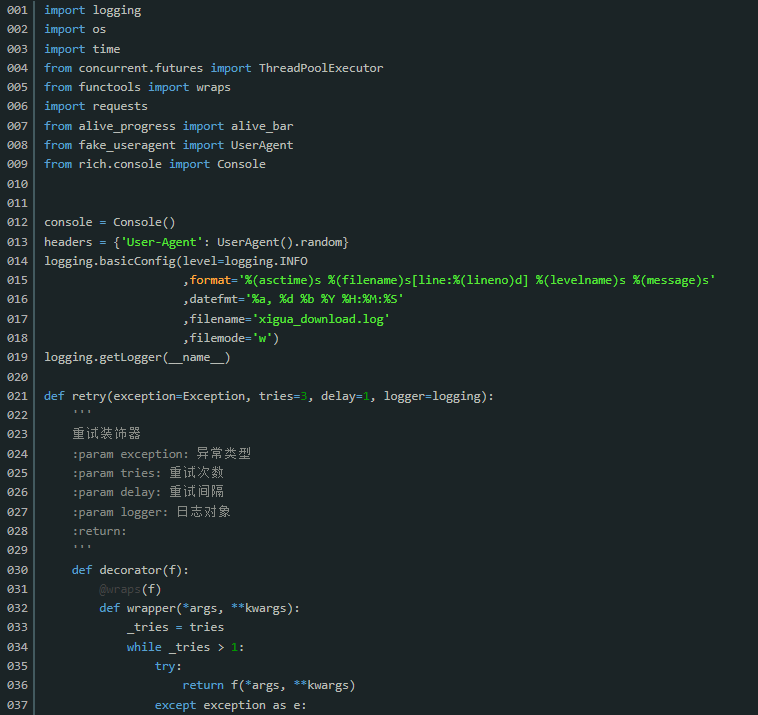The height and width of the screenshot is (715, 758).
Task: Click 'ThreadPoolExecutor' on line 004
Action: 321,68
